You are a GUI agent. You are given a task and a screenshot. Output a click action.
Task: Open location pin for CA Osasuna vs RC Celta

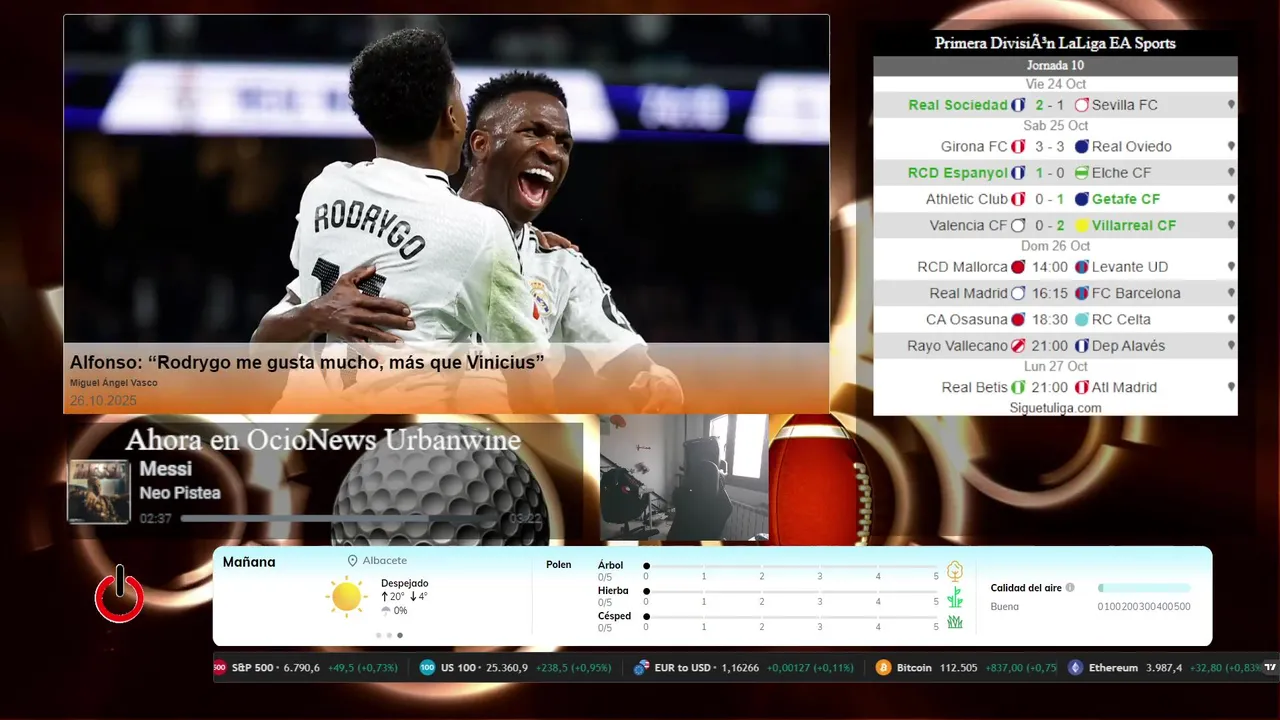point(1231,320)
